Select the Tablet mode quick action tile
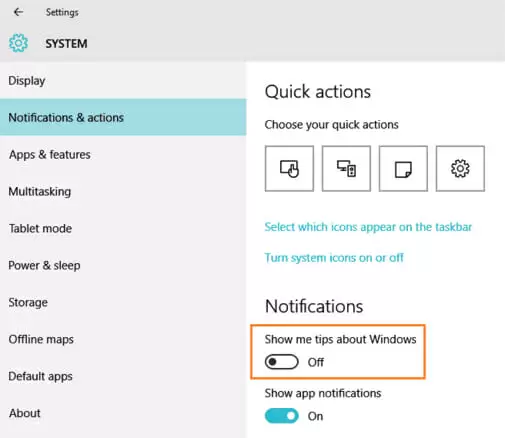The height and width of the screenshot is (438, 505). (x=289, y=168)
